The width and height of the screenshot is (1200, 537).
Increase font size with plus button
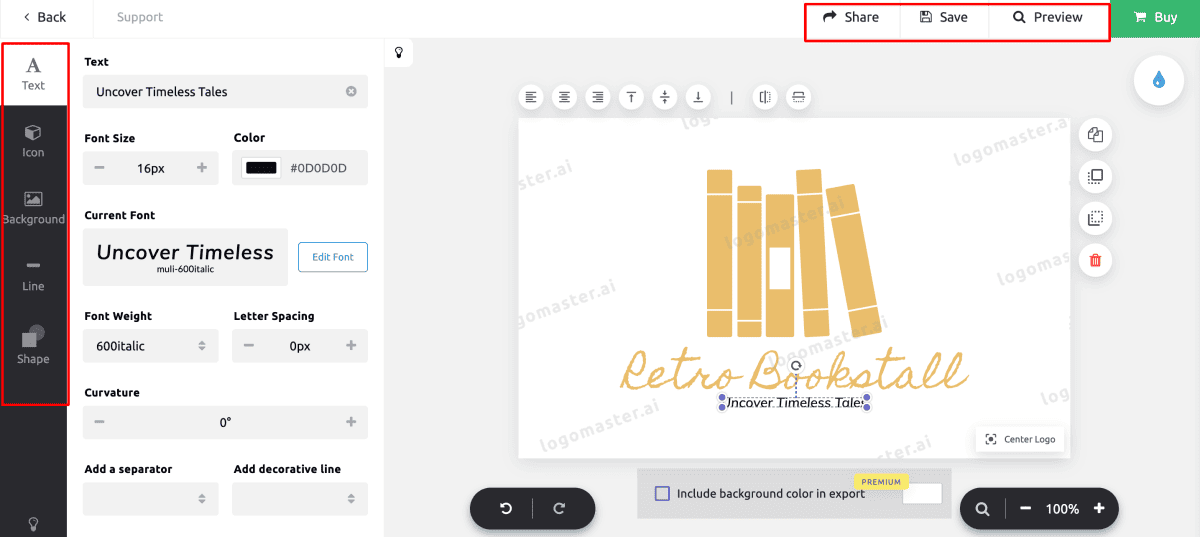[x=202, y=168]
